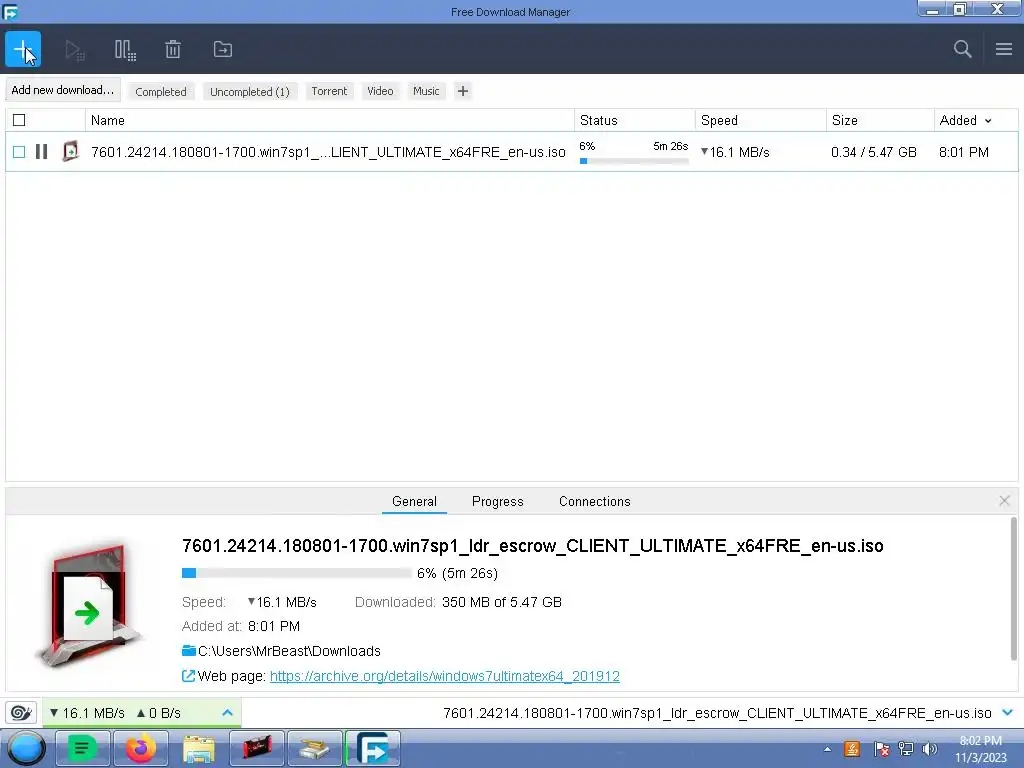Filter by Video downloads
This screenshot has height=768, width=1024.
pyautogui.click(x=380, y=91)
